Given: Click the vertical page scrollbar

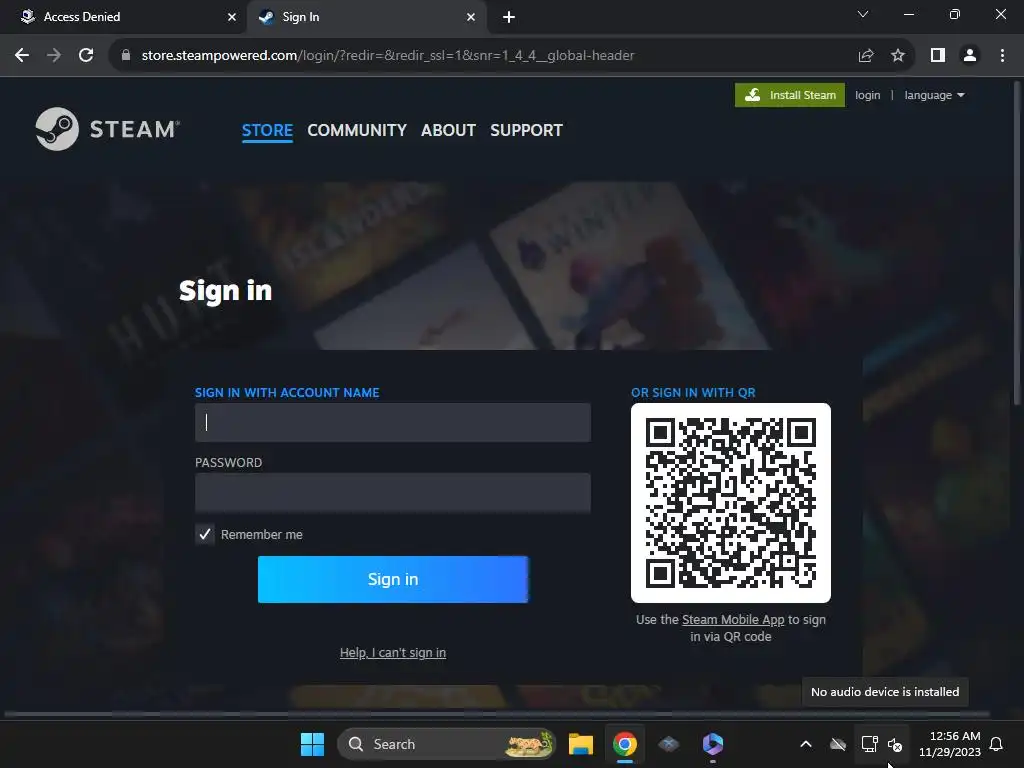Looking at the screenshot, I should coord(1018,242).
